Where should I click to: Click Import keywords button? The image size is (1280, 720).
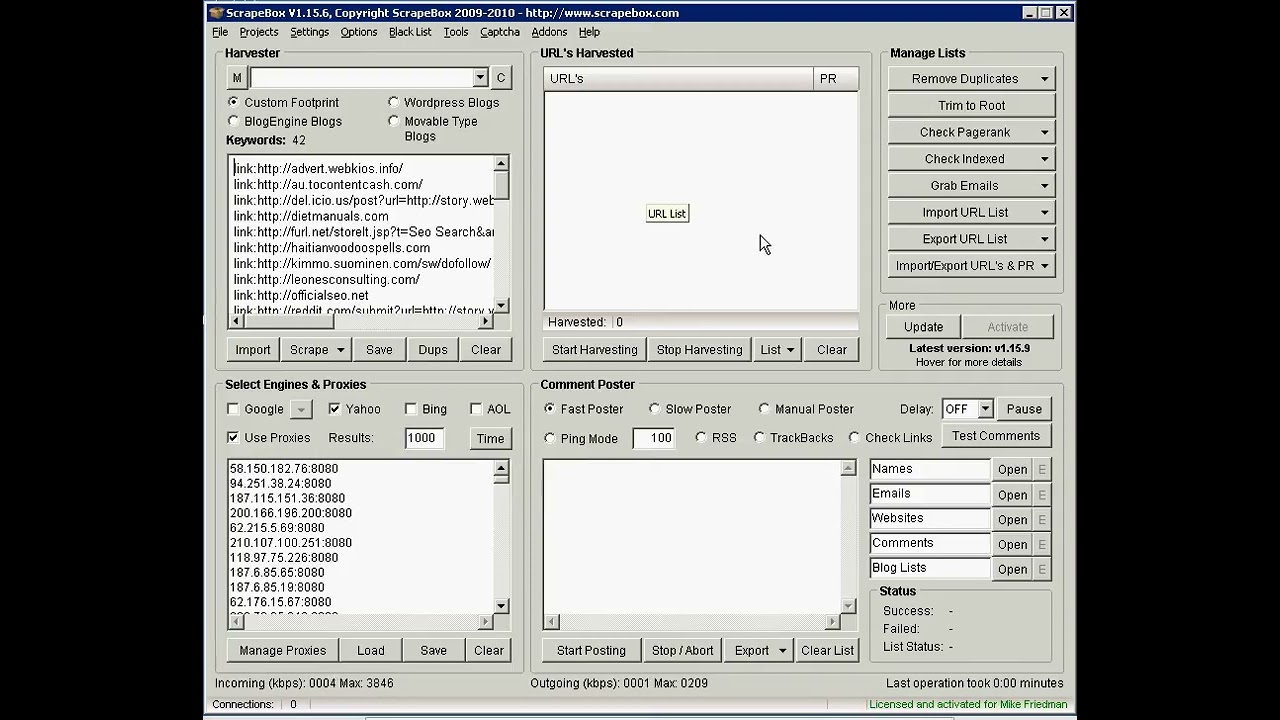point(253,350)
